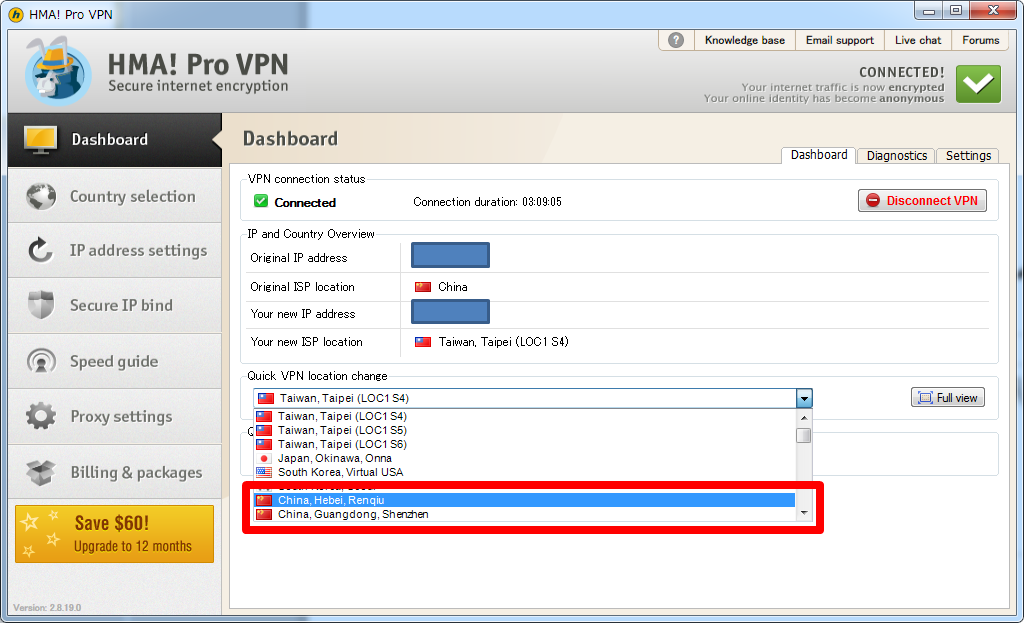Click the Secure IP bind shield icon
Screen dimensions: 1024x623
(41, 304)
